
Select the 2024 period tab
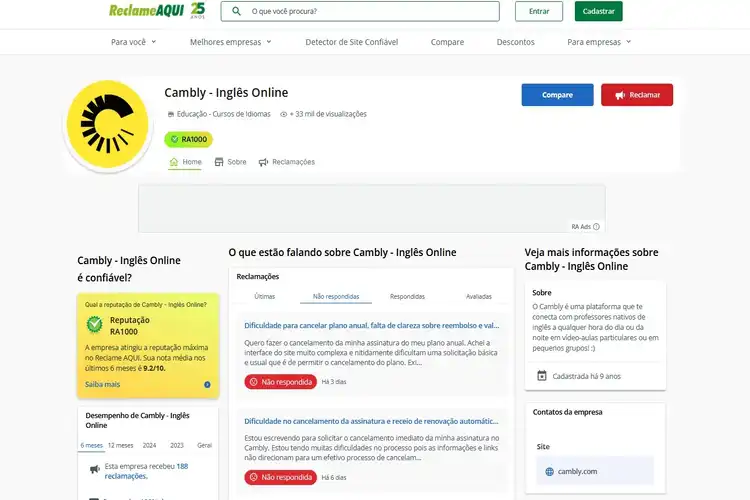coord(149,445)
